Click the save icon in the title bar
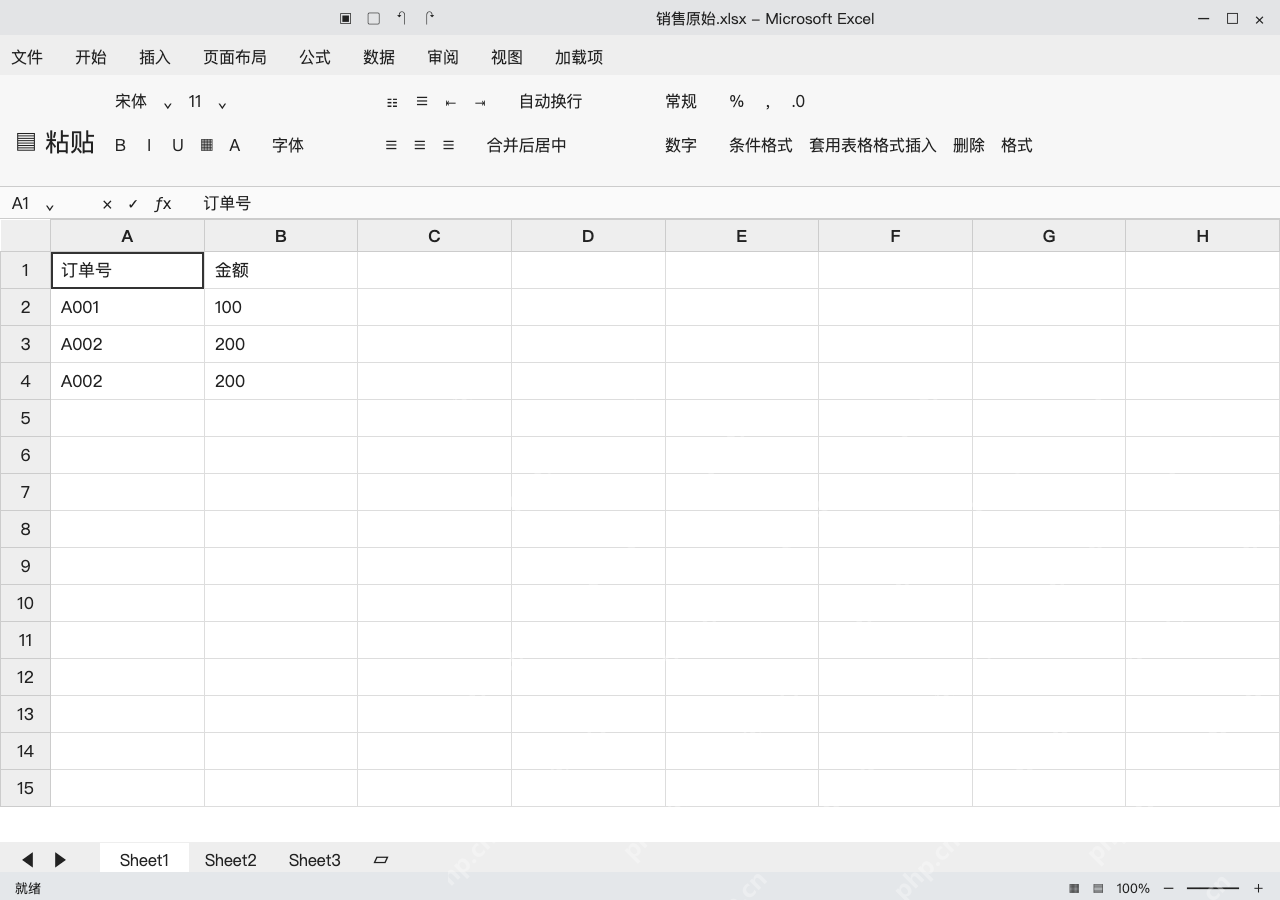 pos(345,18)
